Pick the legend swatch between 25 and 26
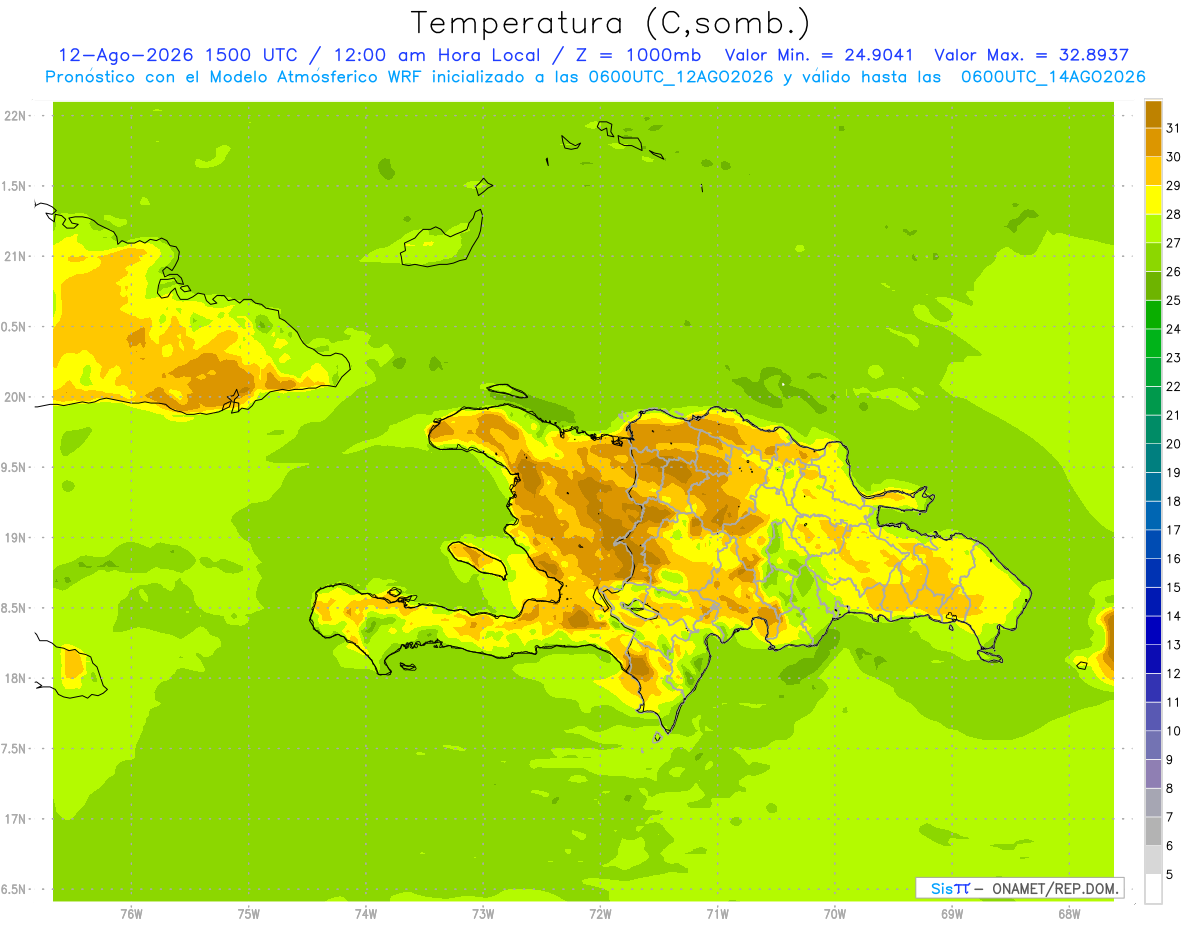The width and height of the screenshot is (1200, 927). point(1153,286)
